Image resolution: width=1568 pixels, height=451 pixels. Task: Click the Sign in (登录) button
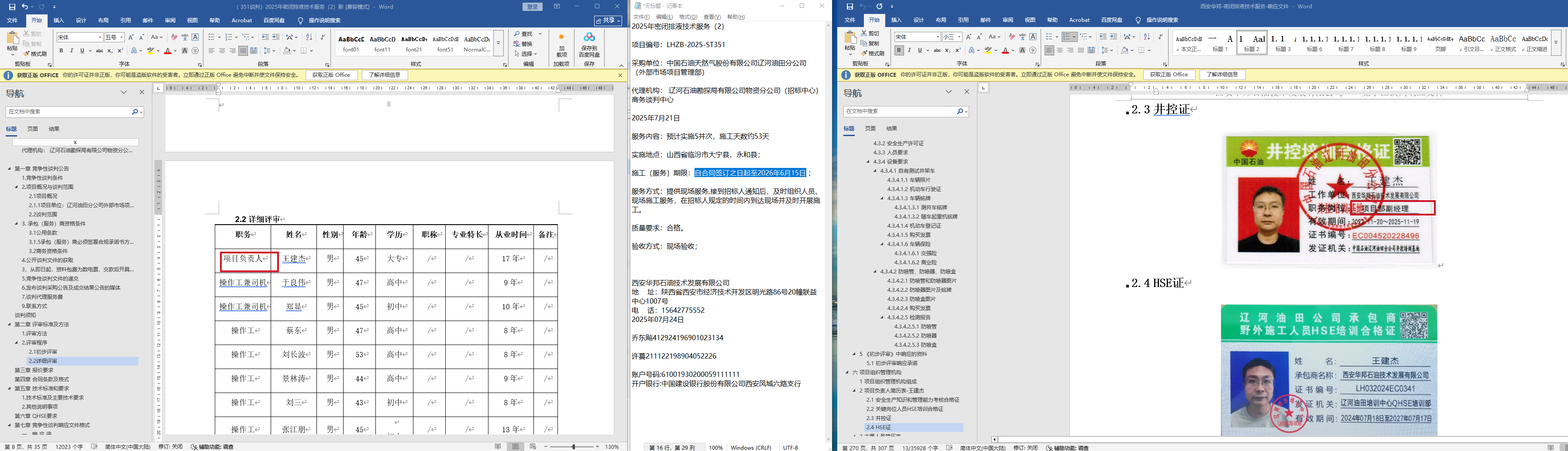pyautogui.click(x=533, y=7)
